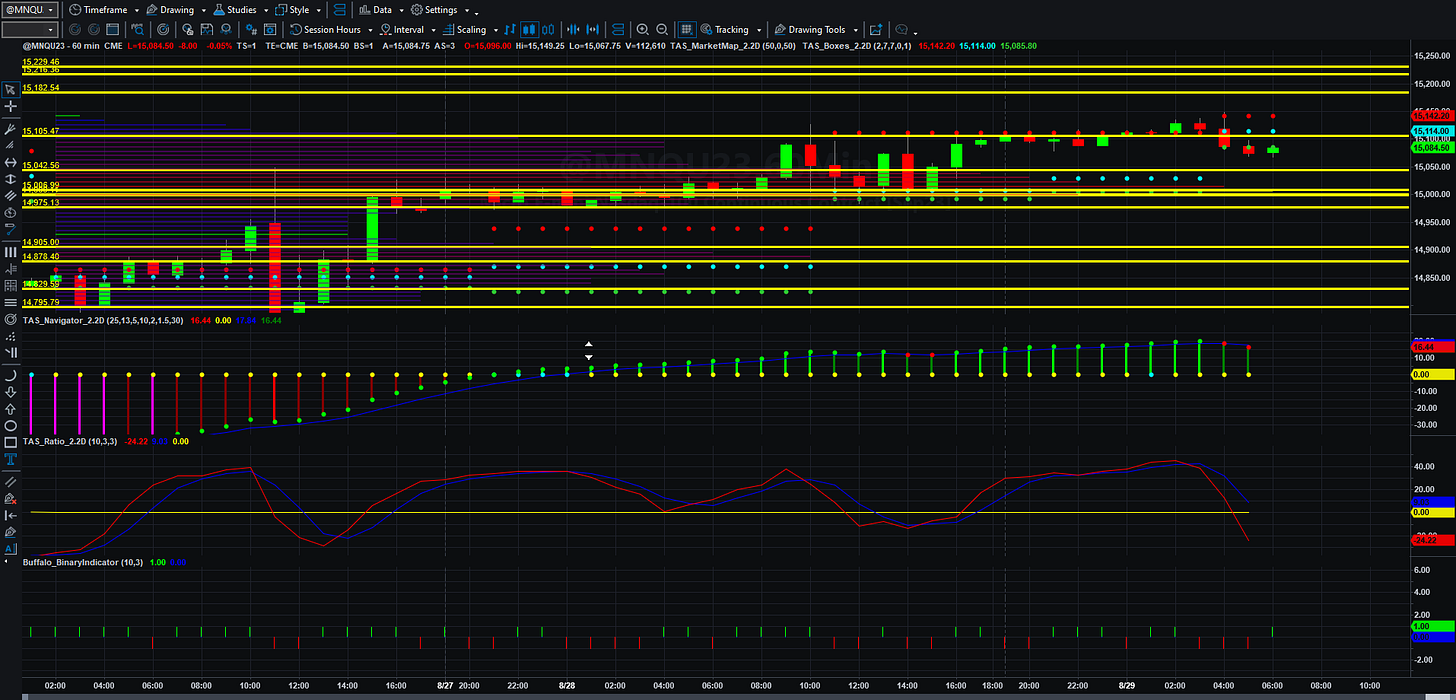The height and width of the screenshot is (700, 1456).
Task: Expand the Timeframe dropdown arrow
Action: click(136, 11)
